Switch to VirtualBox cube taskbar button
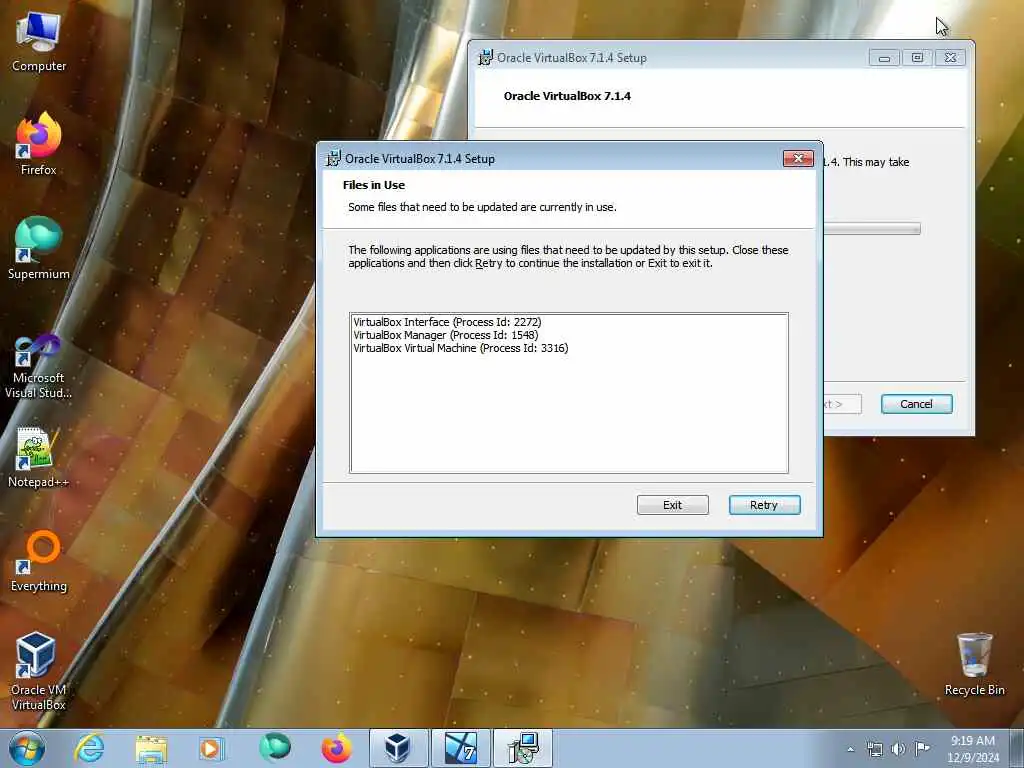The width and height of the screenshot is (1024, 768). click(398, 748)
